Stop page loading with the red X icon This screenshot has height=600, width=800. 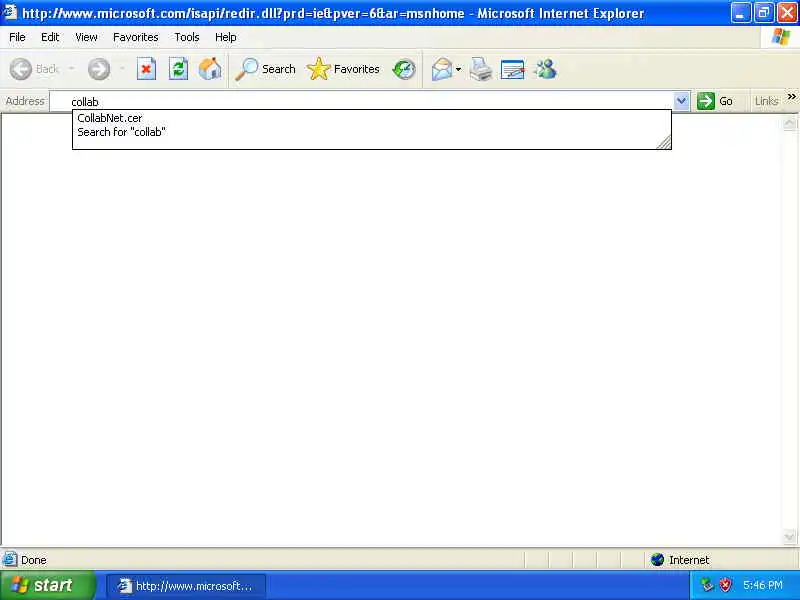pyautogui.click(x=146, y=69)
